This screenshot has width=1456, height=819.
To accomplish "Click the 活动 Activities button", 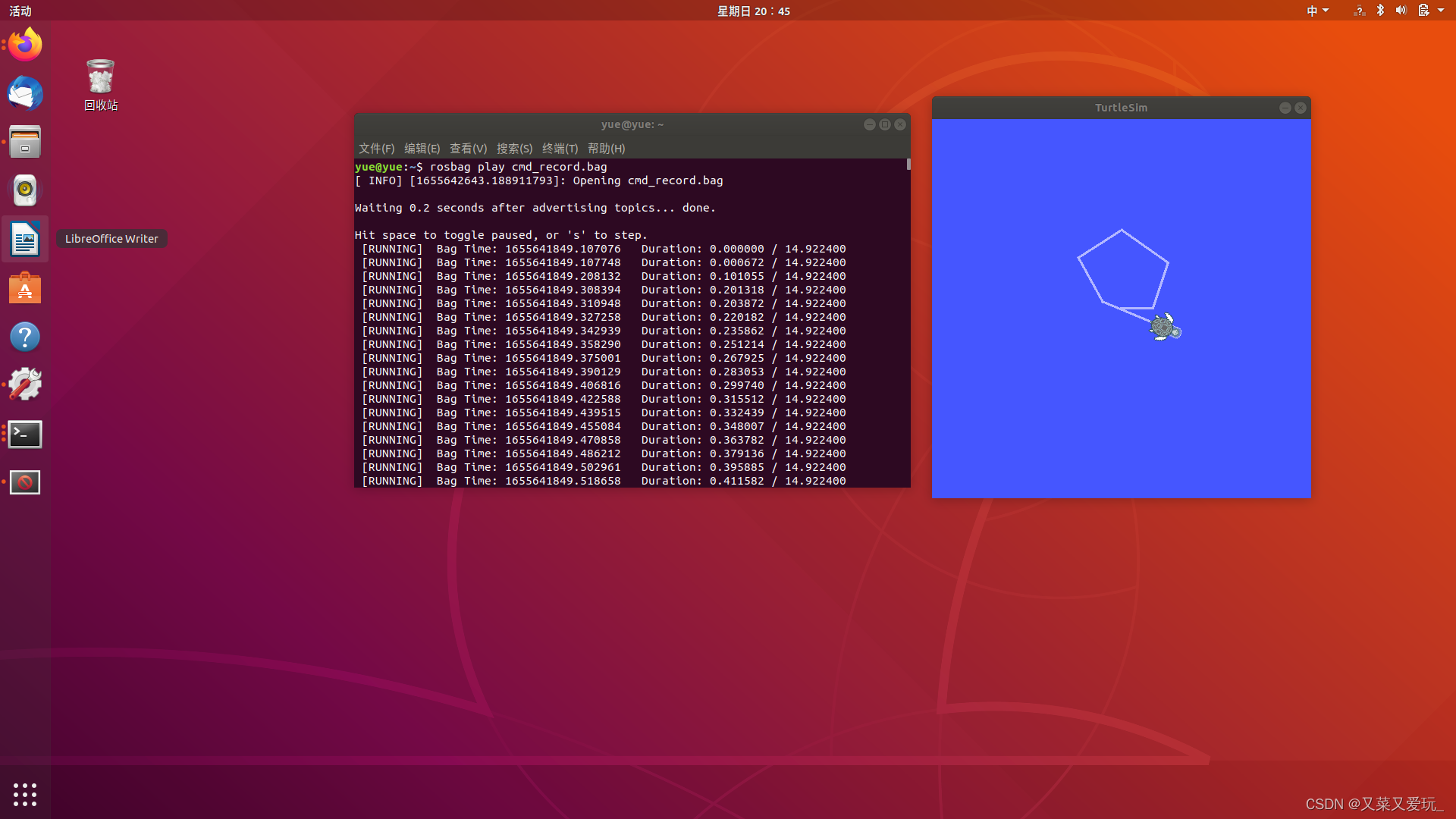I will click(x=20, y=11).
